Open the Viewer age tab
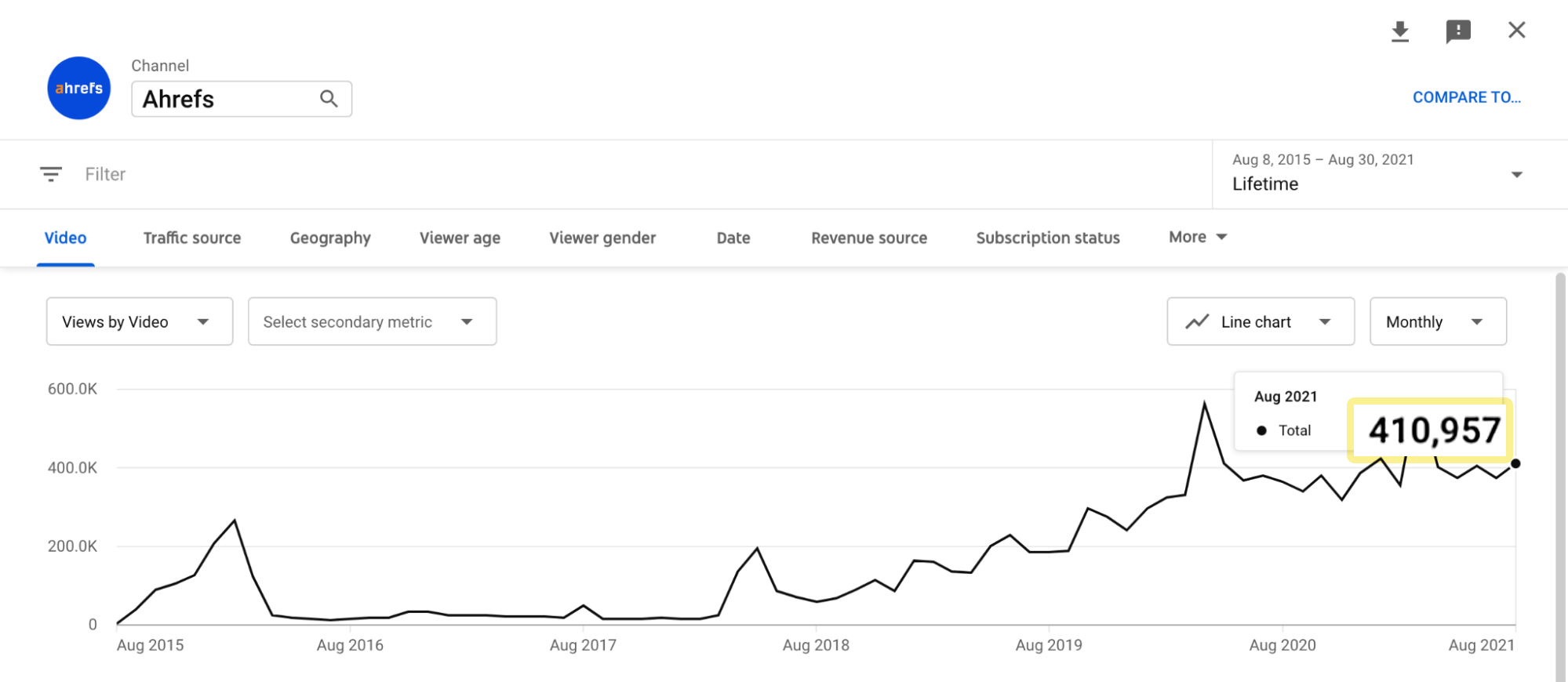Viewport: 1568px width, 682px height. coord(460,238)
